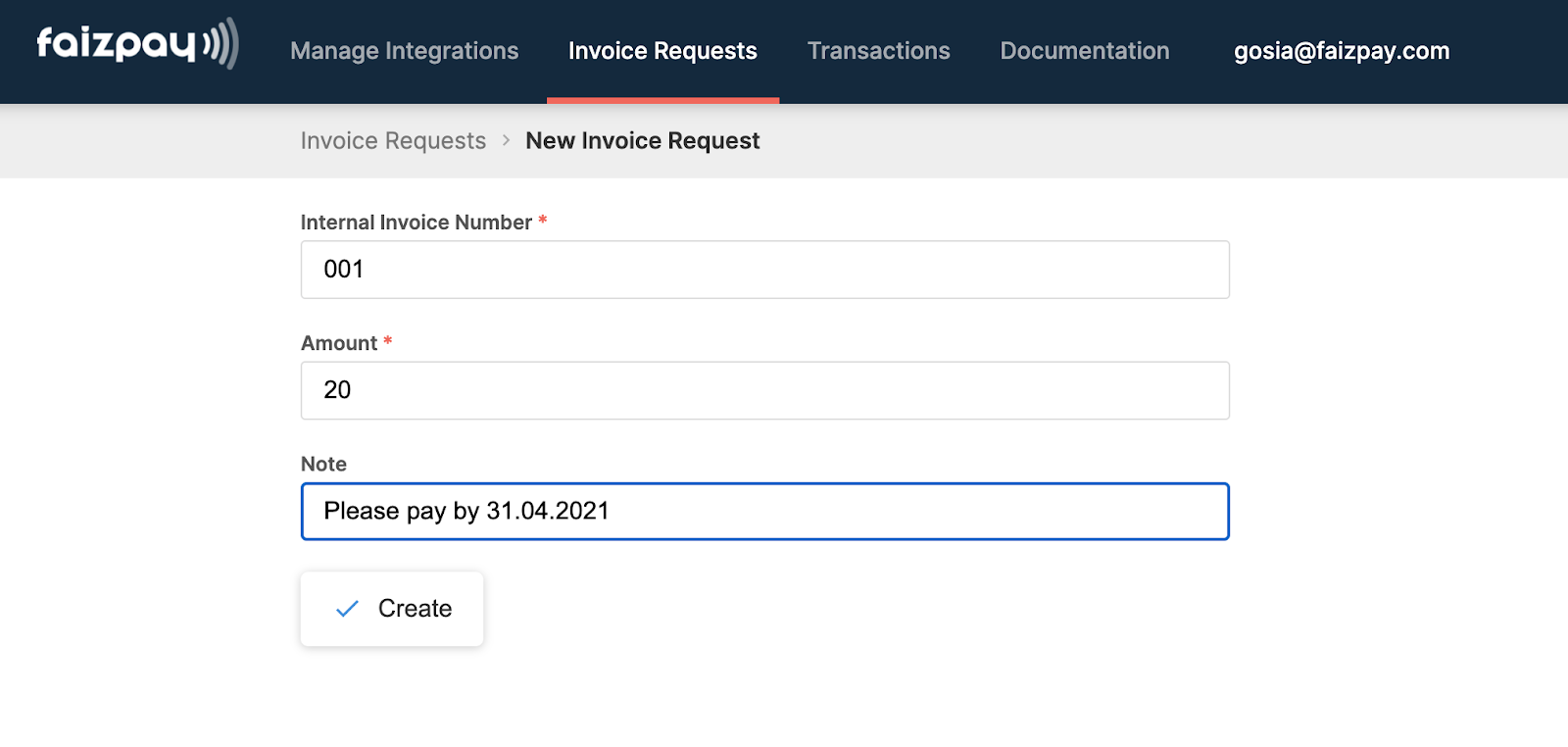Viewport: 1568px width, 747px height.
Task: Click the faizpay wordmark in the header
Action: coord(116,44)
